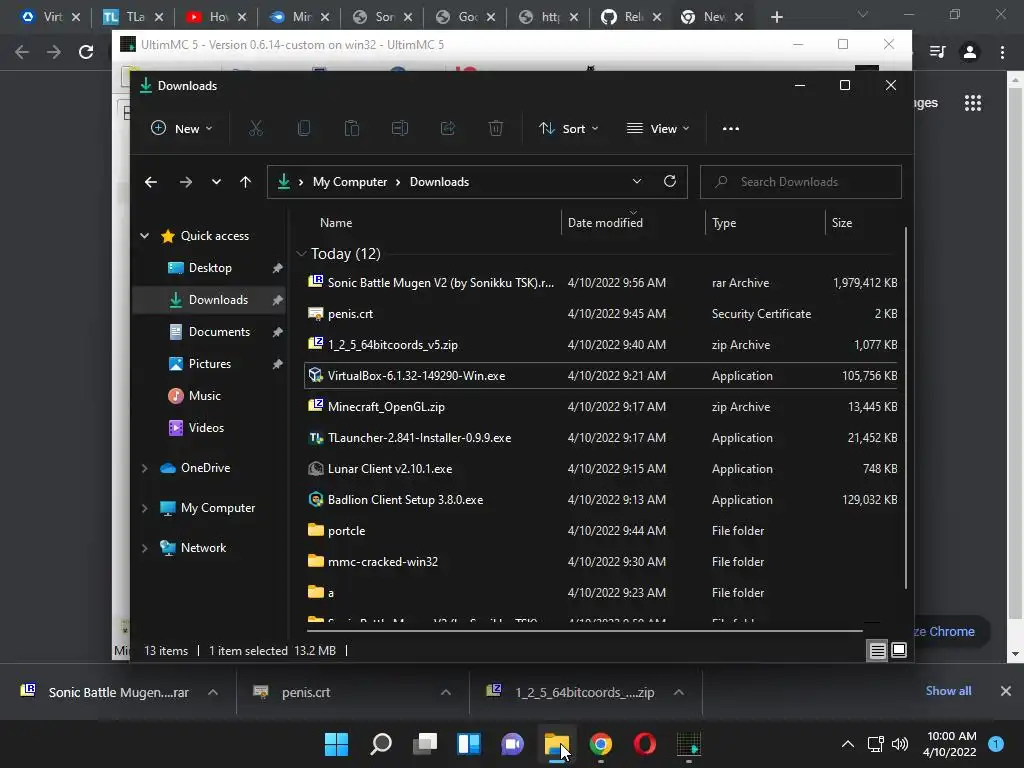This screenshot has width=1024, height=768.
Task: Click the Cut icon in Explorer toolbar
Action: tap(255, 129)
